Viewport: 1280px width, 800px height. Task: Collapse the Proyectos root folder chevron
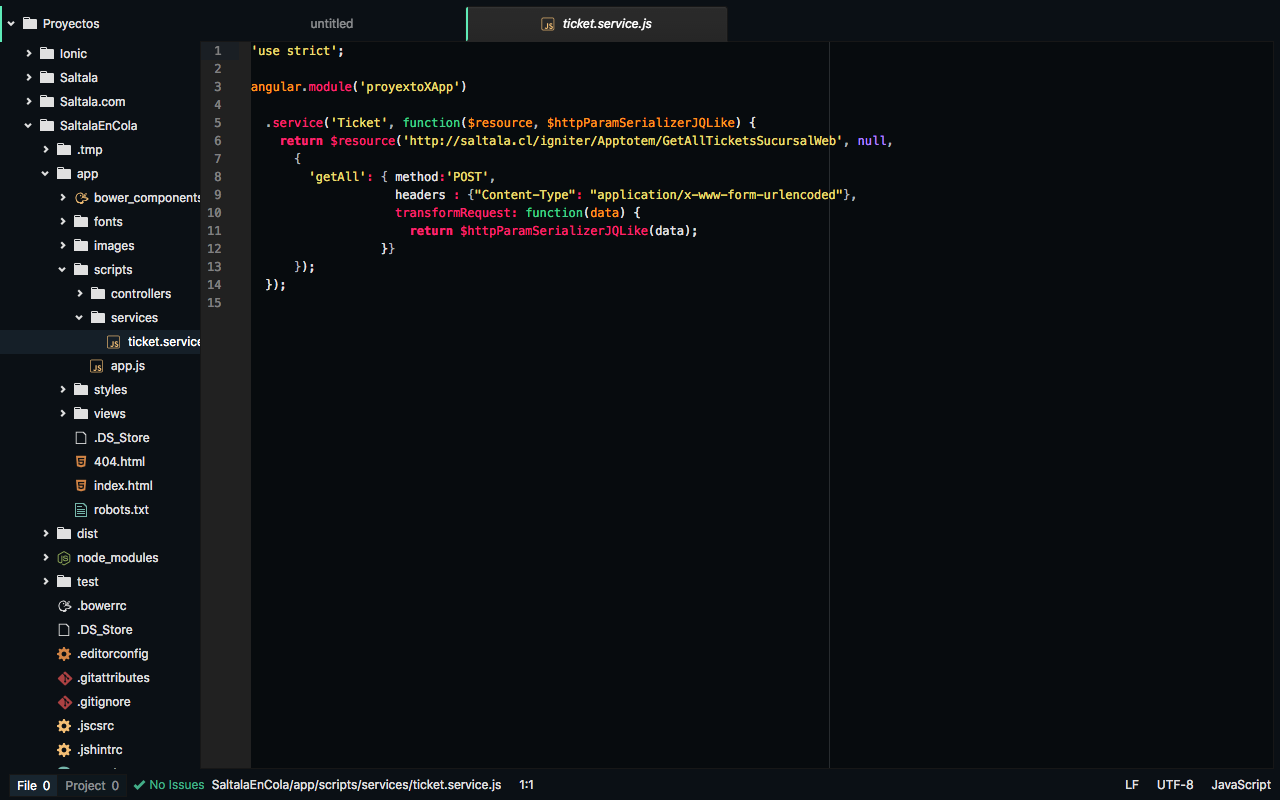(x=10, y=23)
